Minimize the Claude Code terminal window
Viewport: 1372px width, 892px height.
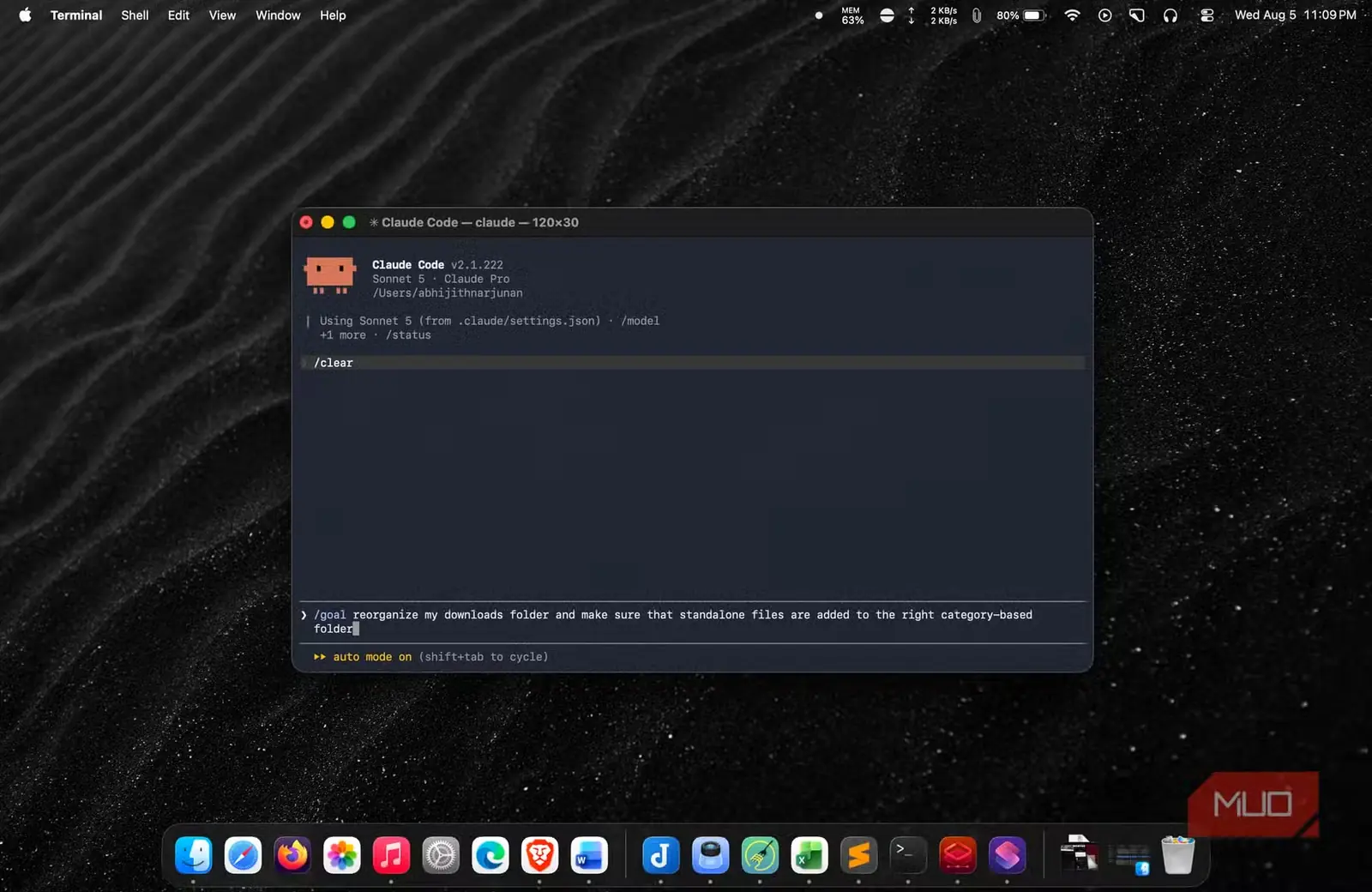point(328,222)
